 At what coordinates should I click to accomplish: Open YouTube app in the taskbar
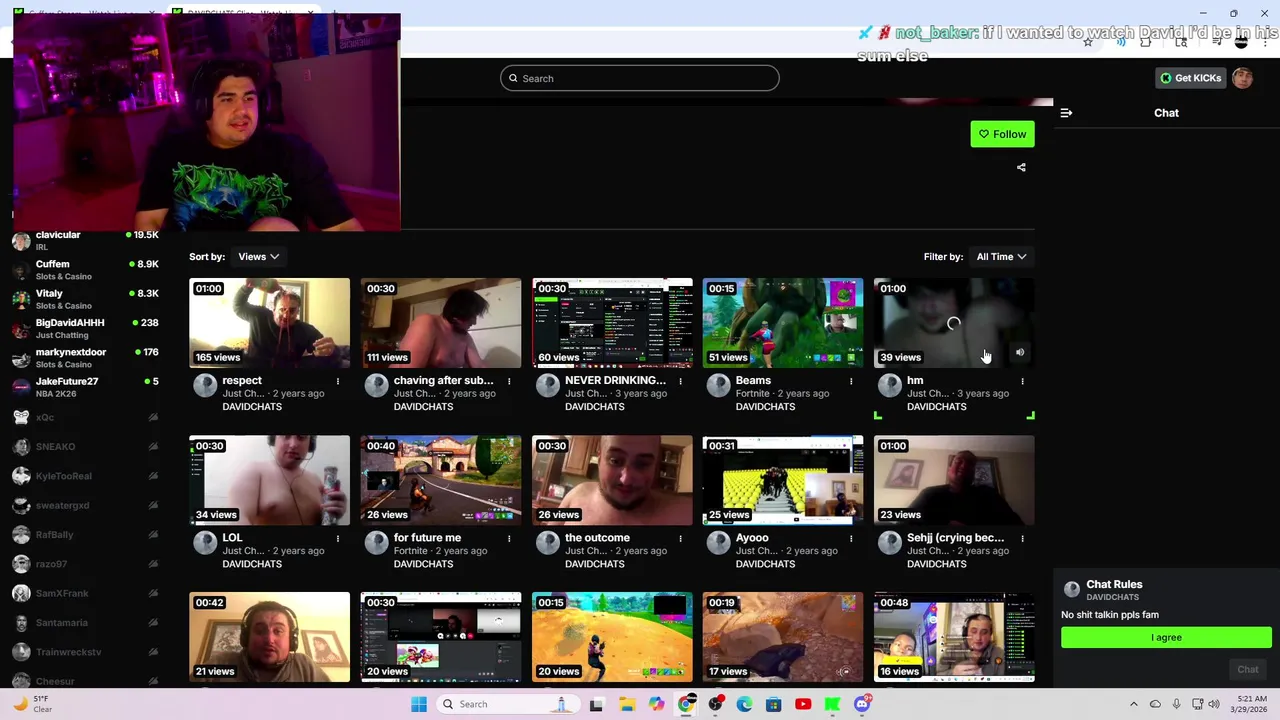(802, 704)
